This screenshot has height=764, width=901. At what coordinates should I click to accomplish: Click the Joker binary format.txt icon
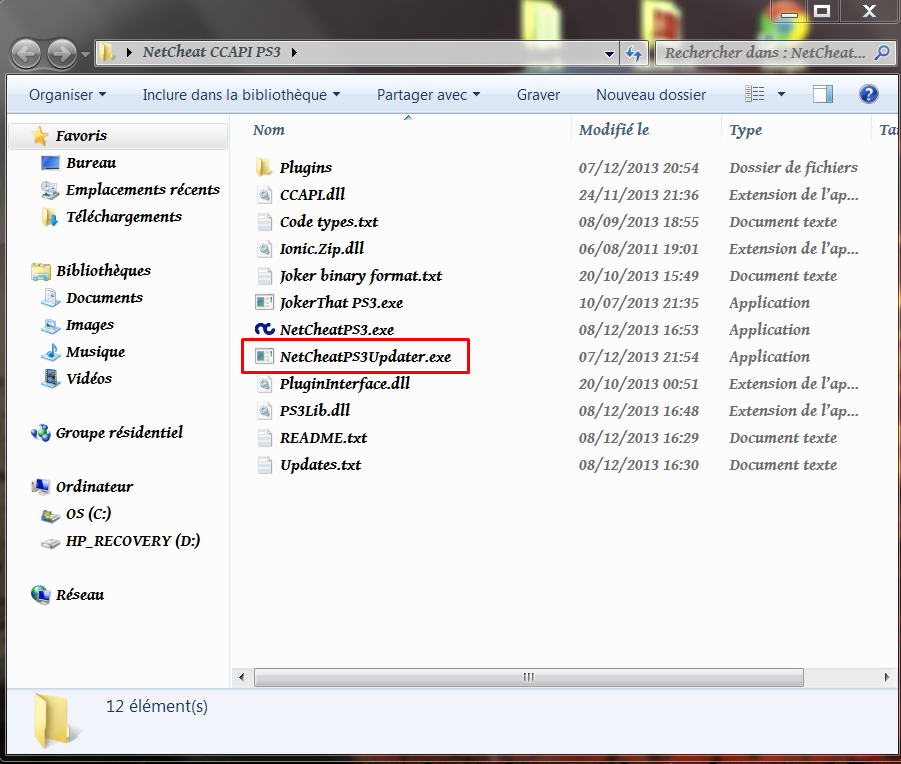[264, 276]
